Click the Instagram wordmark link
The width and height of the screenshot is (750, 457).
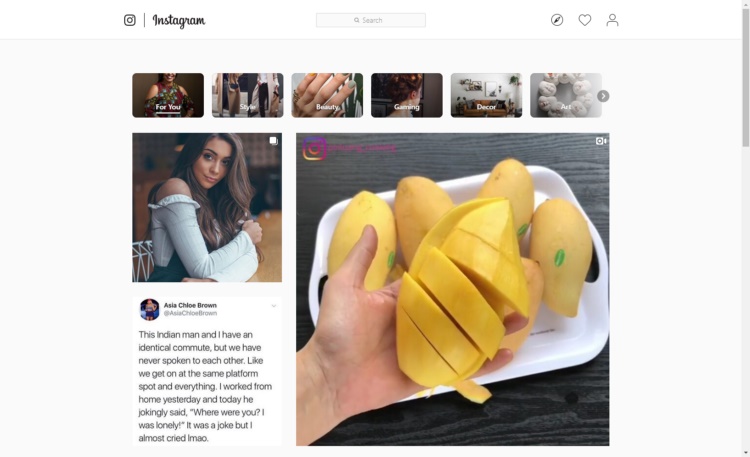[x=179, y=21]
